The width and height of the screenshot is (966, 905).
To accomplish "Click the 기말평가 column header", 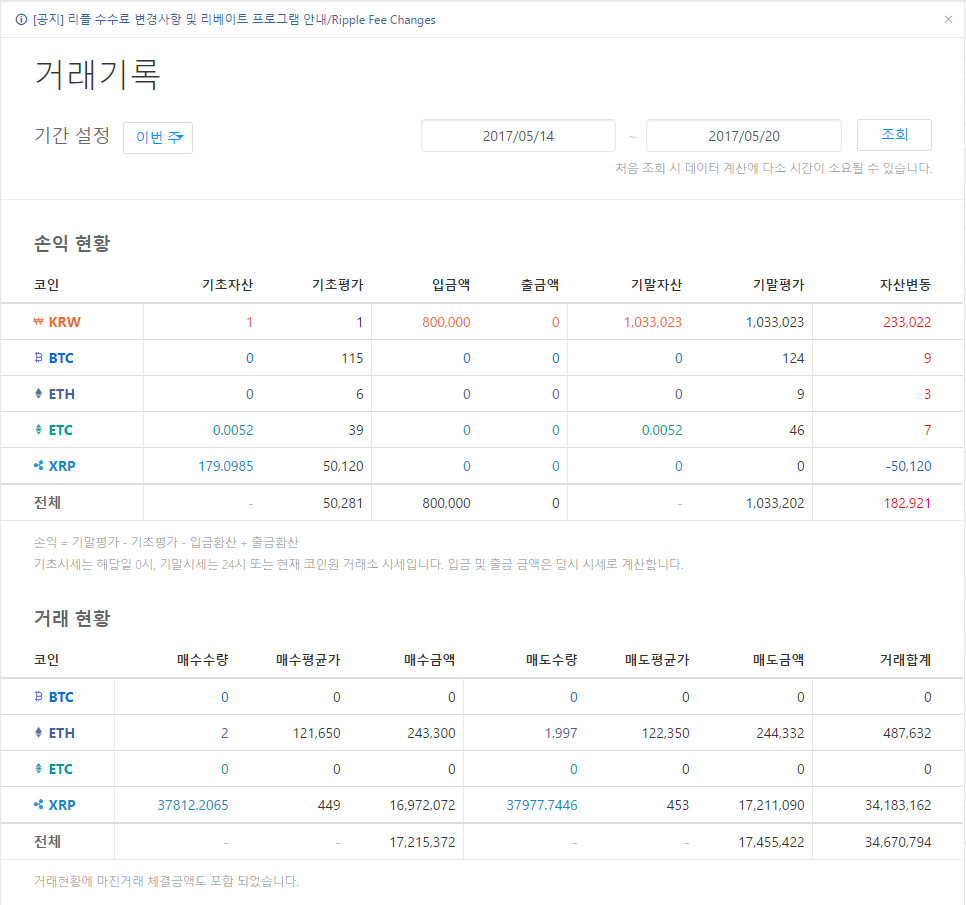I will click(779, 285).
